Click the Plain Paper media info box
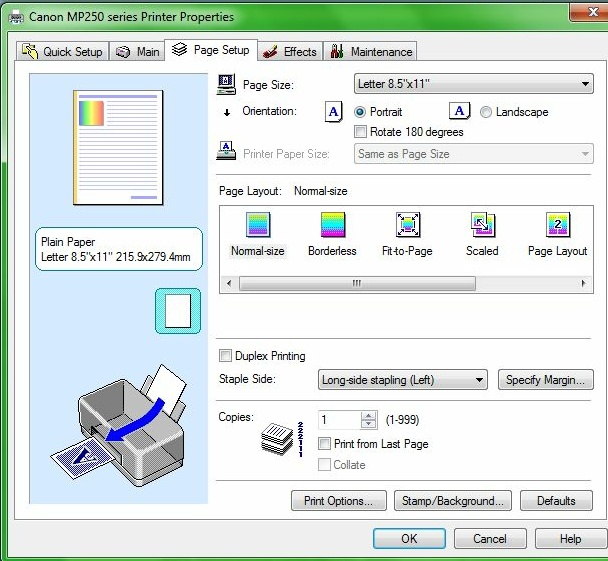The width and height of the screenshot is (608, 561). [119, 249]
